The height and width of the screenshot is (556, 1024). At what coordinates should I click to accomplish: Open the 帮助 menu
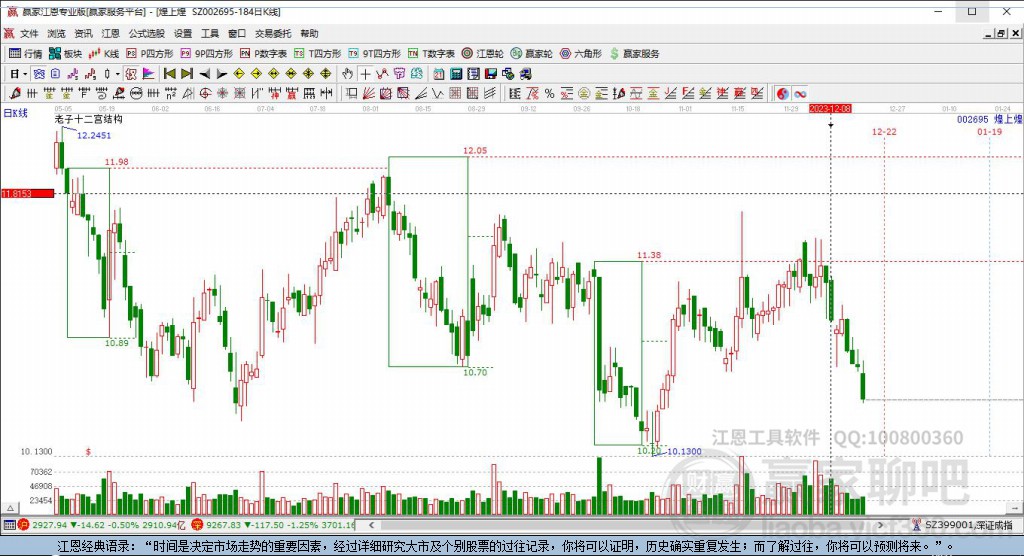(309, 33)
